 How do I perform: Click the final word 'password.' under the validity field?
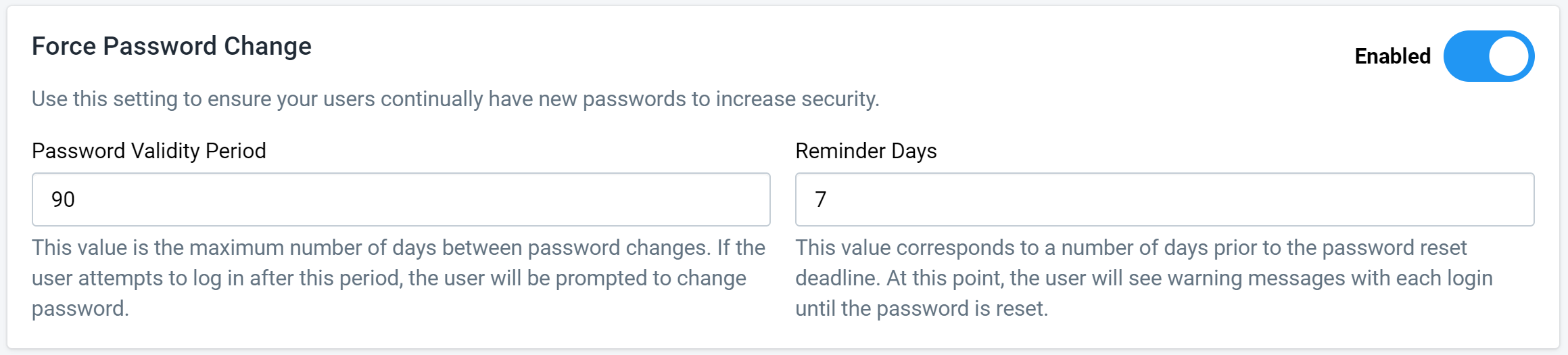pyautogui.click(x=80, y=308)
